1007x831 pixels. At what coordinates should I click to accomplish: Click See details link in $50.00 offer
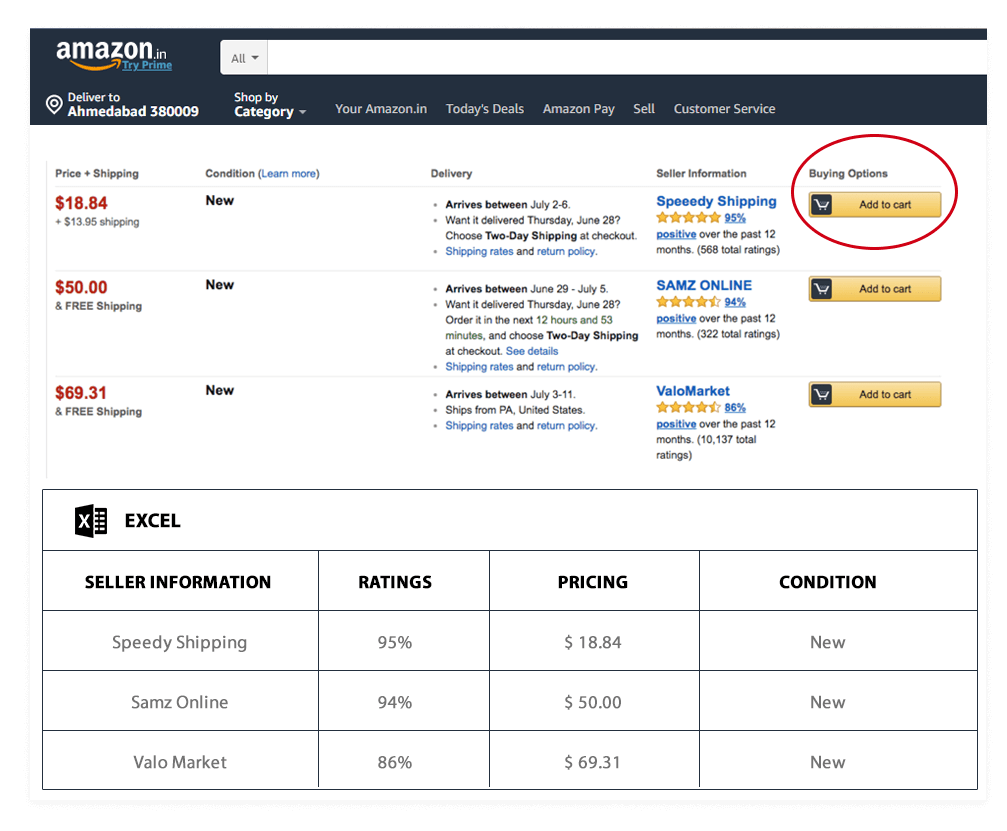(532, 351)
